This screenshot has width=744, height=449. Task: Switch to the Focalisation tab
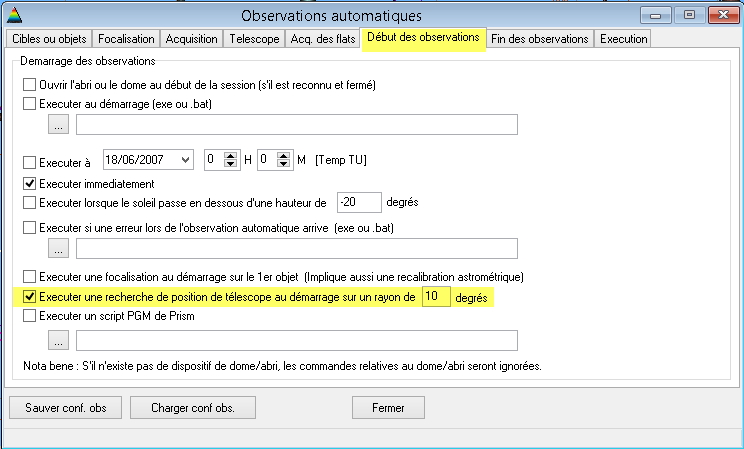(x=125, y=39)
